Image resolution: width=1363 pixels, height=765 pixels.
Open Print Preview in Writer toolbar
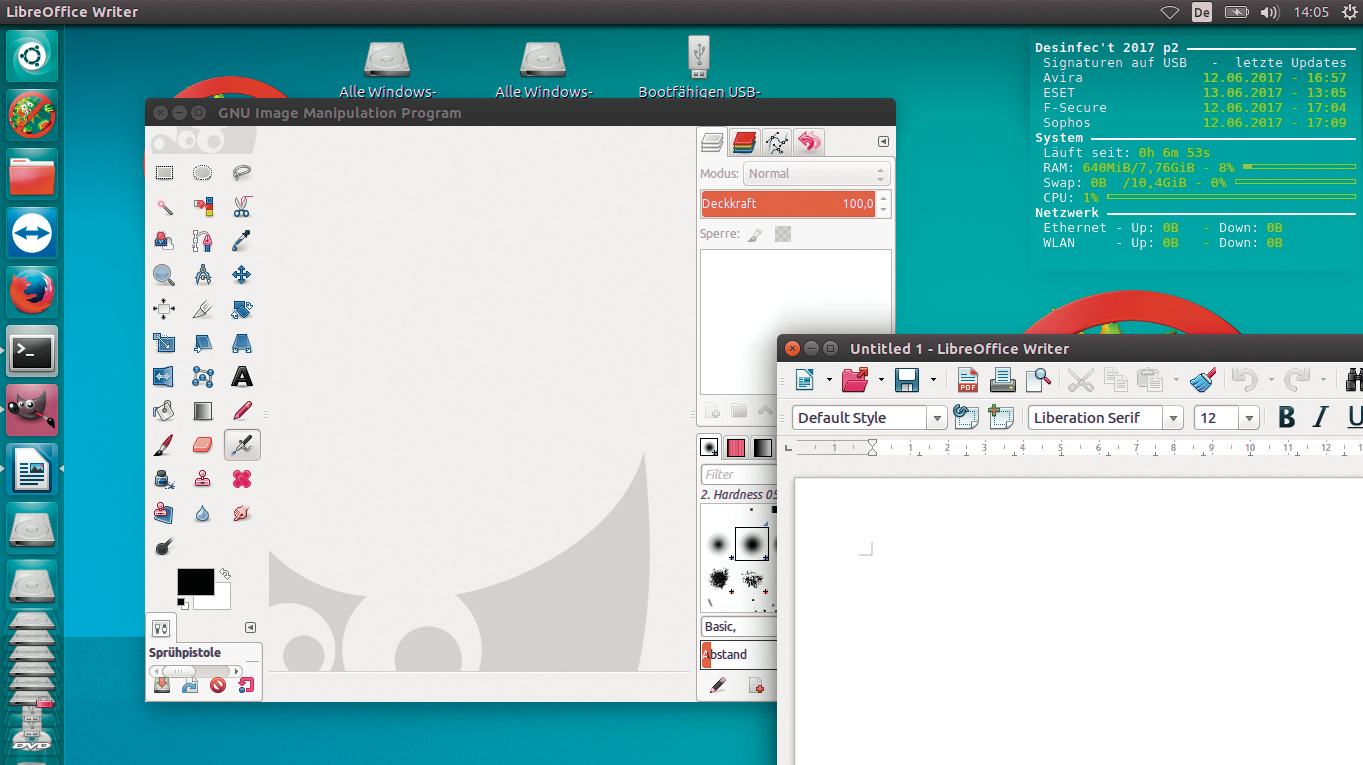1038,380
